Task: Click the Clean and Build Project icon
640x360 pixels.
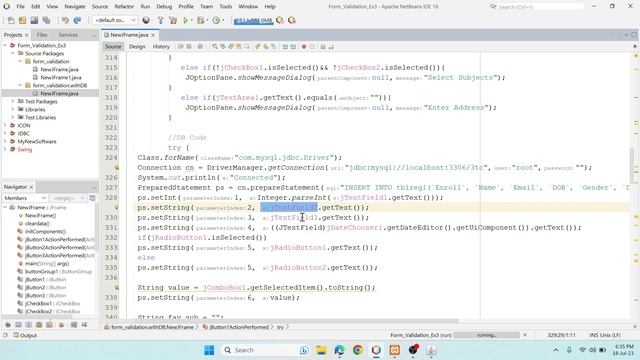Action: click(173, 20)
